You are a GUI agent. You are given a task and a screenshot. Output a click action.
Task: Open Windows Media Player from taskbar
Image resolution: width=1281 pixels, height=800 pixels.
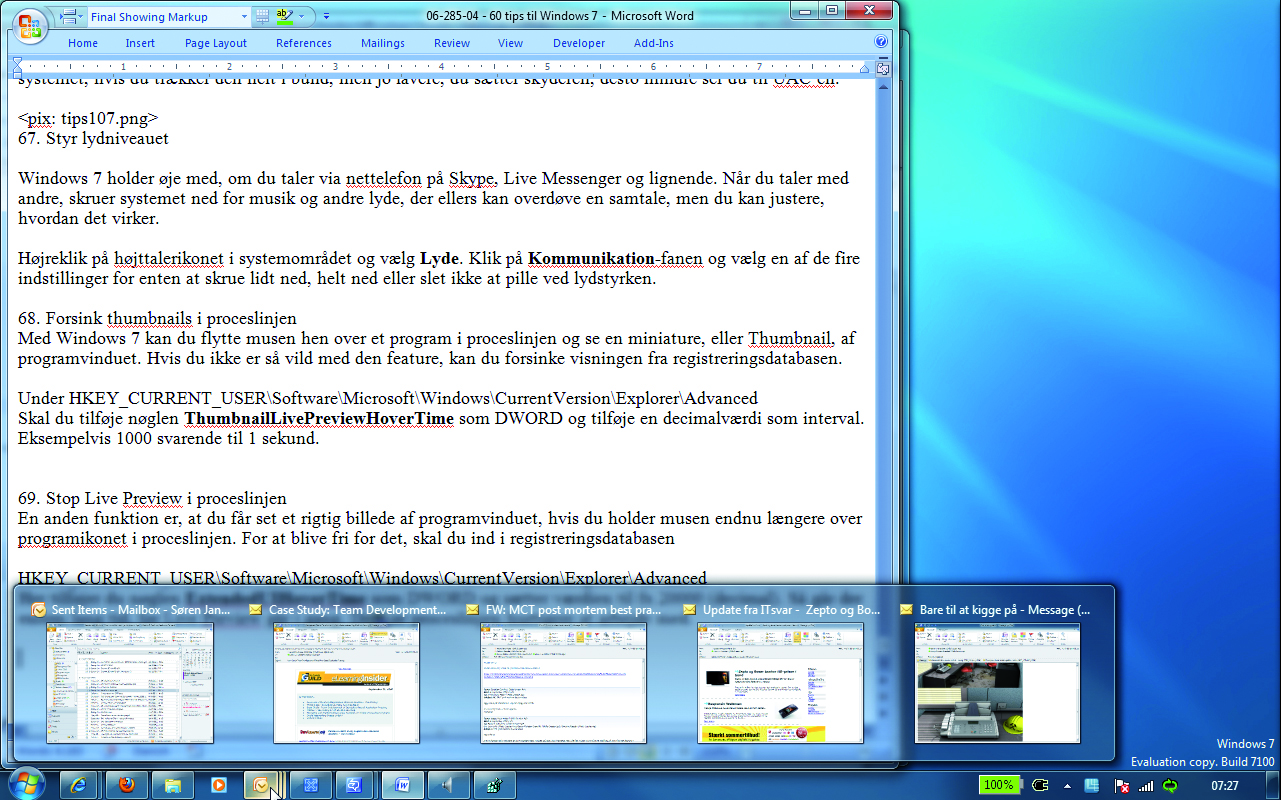click(x=218, y=785)
